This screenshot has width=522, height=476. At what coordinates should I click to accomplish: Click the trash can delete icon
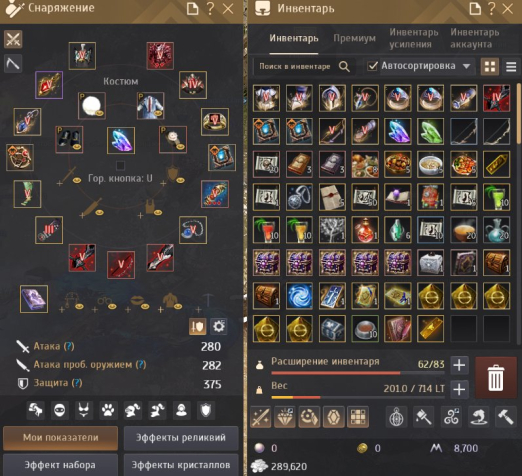(x=495, y=377)
